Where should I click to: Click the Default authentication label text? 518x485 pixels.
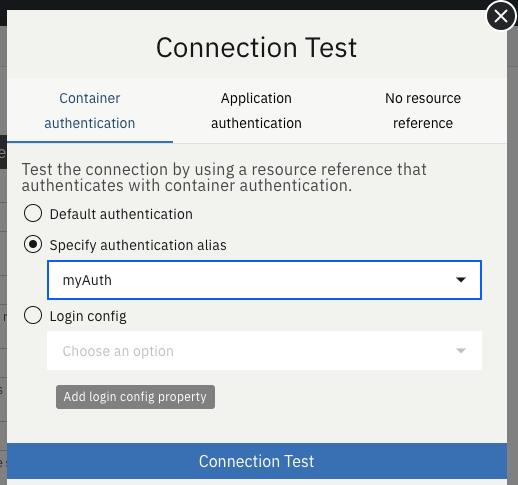(x=121, y=214)
